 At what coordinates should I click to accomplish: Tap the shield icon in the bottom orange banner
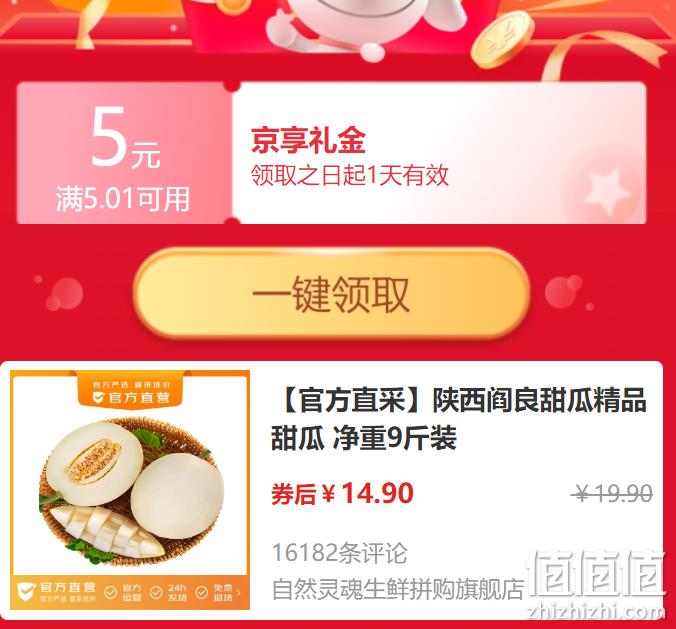coord(27,591)
